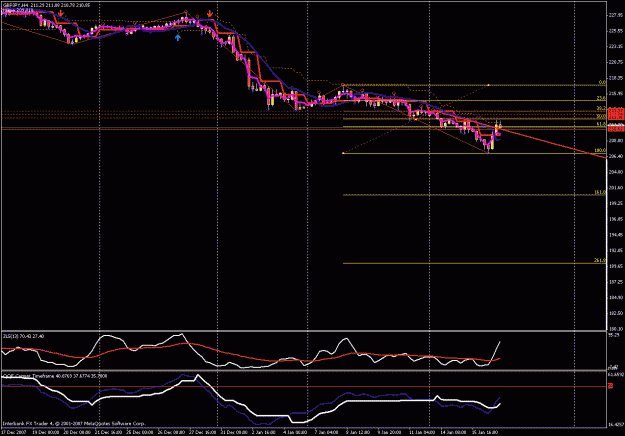The height and width of the screenshot is (436, 625).
Task: Click the red highlighted current price tag
Action: pos(616,129)
